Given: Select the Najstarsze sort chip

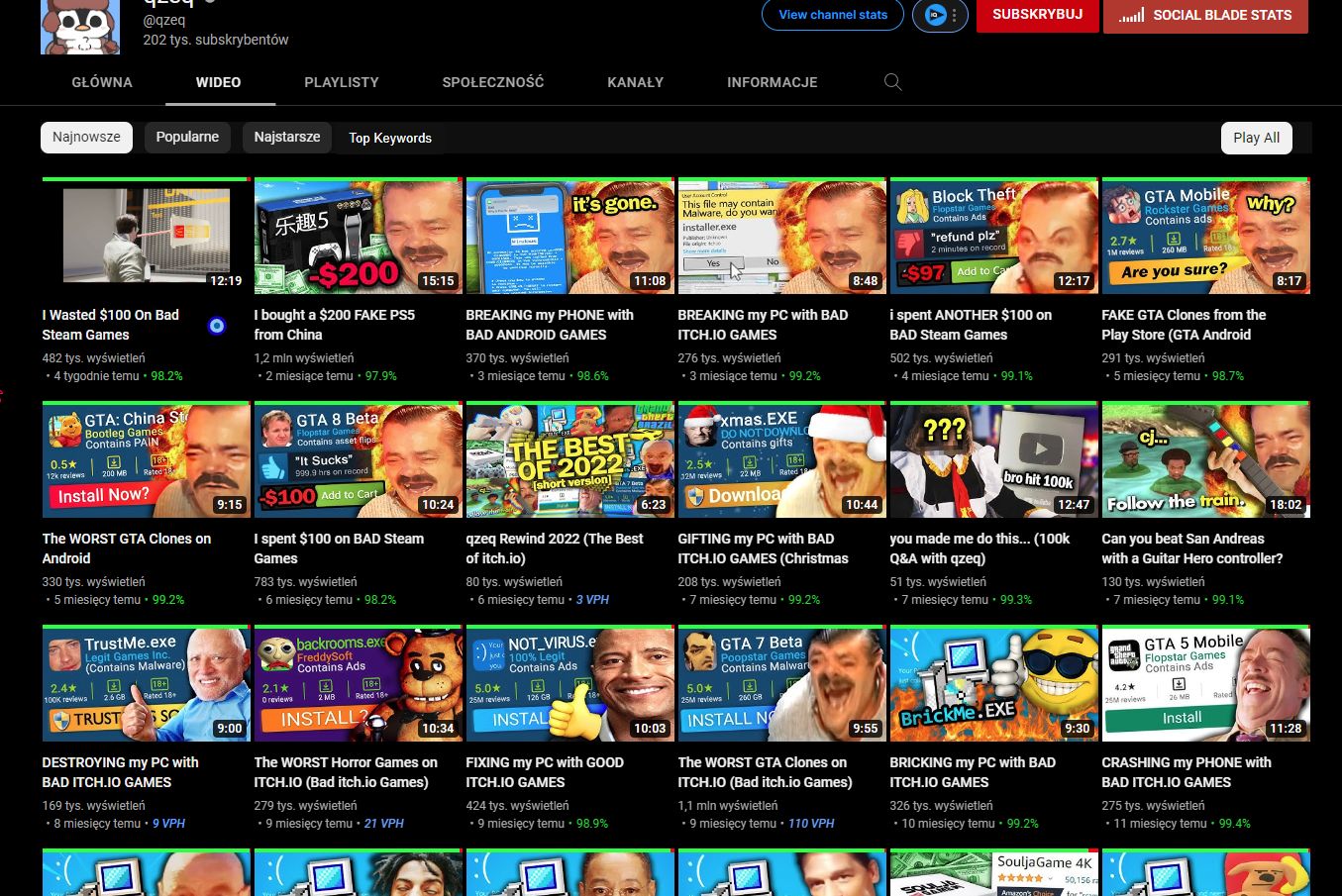Looking at the screenshot, I should (x=287, y=137).
